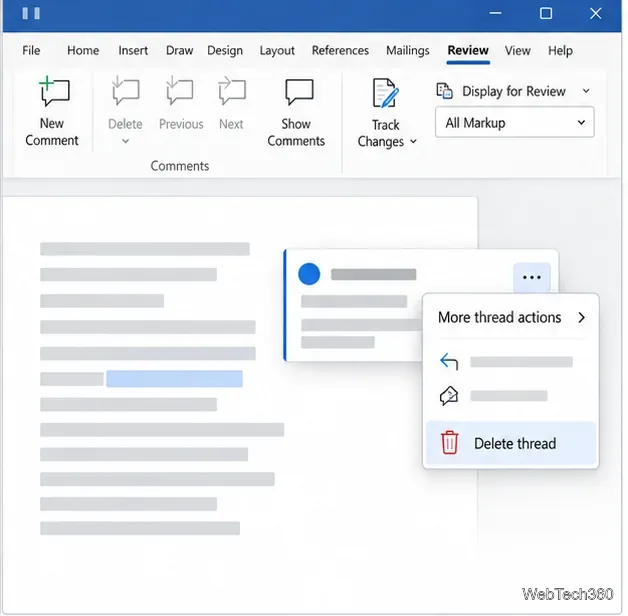The height and width of the screenshot is (616, 628).
Task: Minimize the Word window
Action: click(x=495, y=13)
